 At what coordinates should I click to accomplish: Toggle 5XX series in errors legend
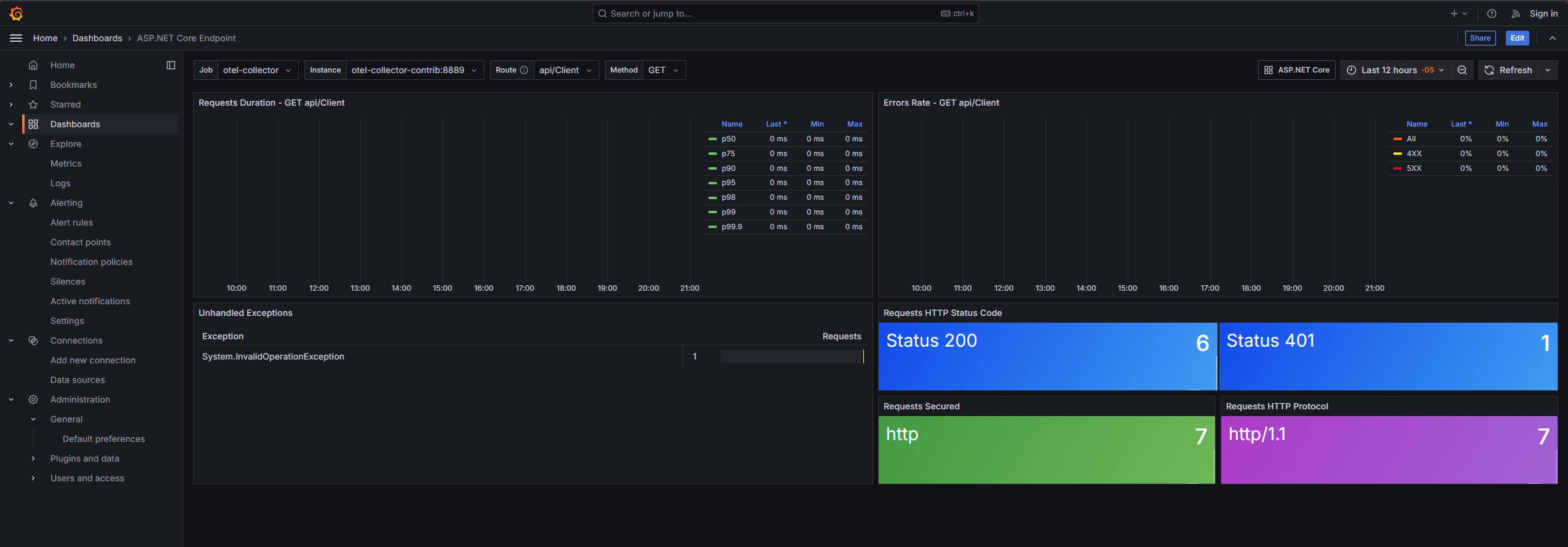click(1414, 168)
